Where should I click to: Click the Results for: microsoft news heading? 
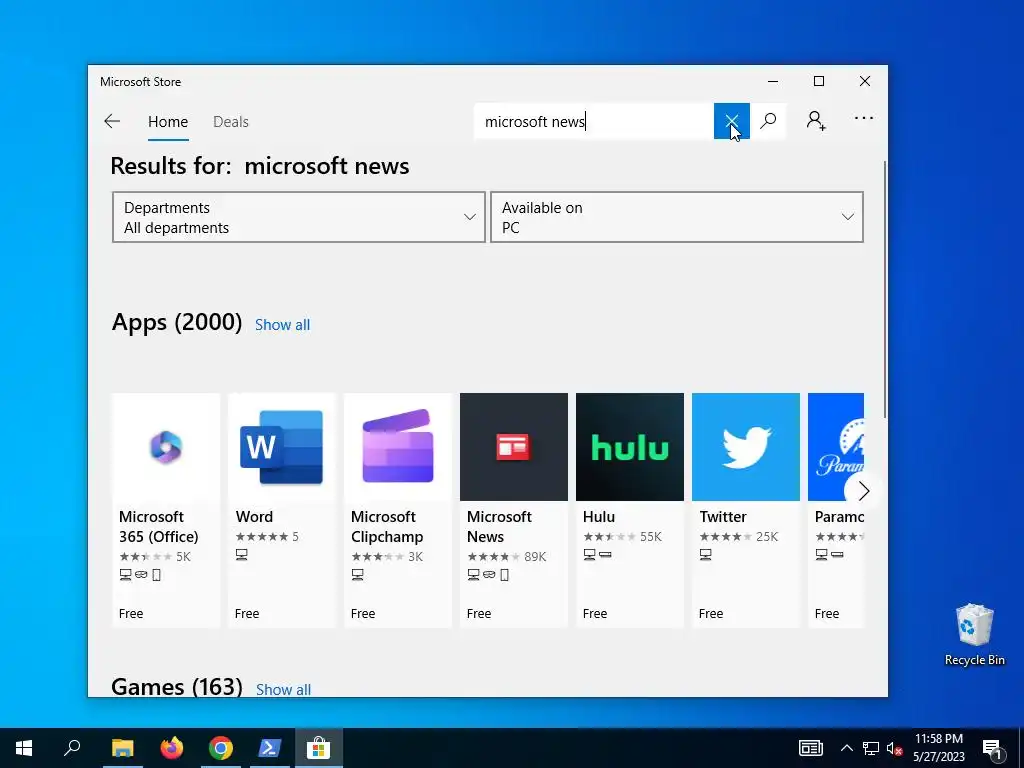pyautogui.click(x=260, y=166)
